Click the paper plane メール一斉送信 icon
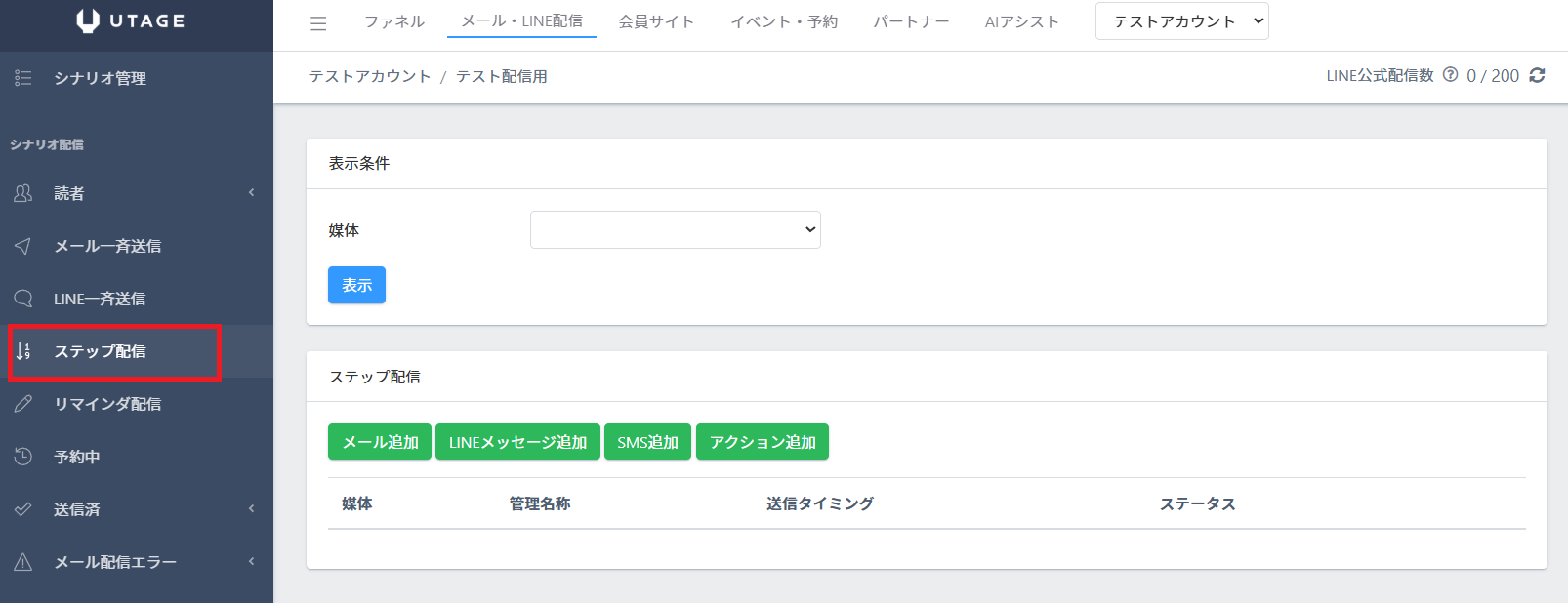Viewport: 1568px width, 603px height. pos(23,246)
